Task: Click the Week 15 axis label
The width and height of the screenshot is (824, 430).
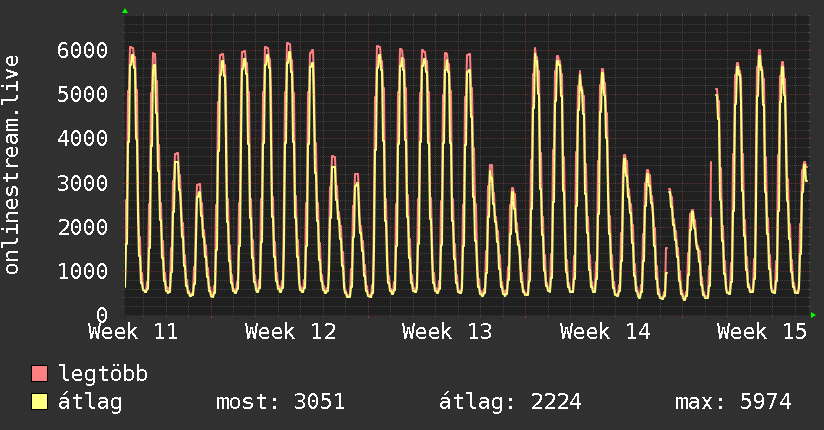Action: [x=761, y=332]
